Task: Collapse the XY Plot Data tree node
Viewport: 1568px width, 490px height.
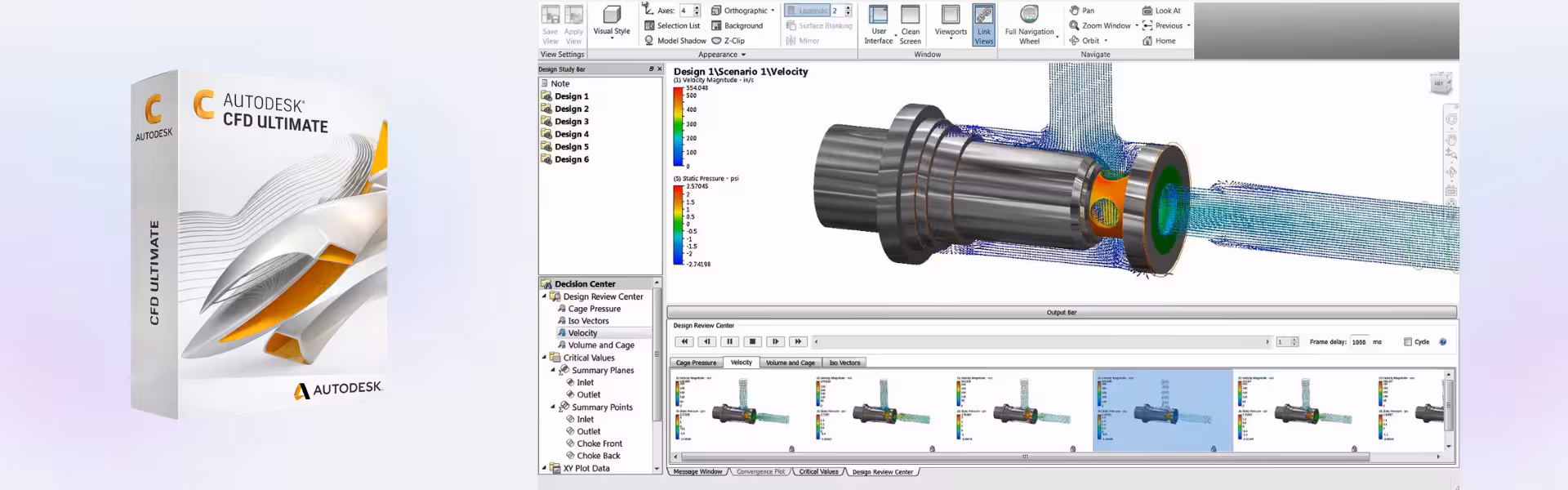Action: tap(545, 468)
